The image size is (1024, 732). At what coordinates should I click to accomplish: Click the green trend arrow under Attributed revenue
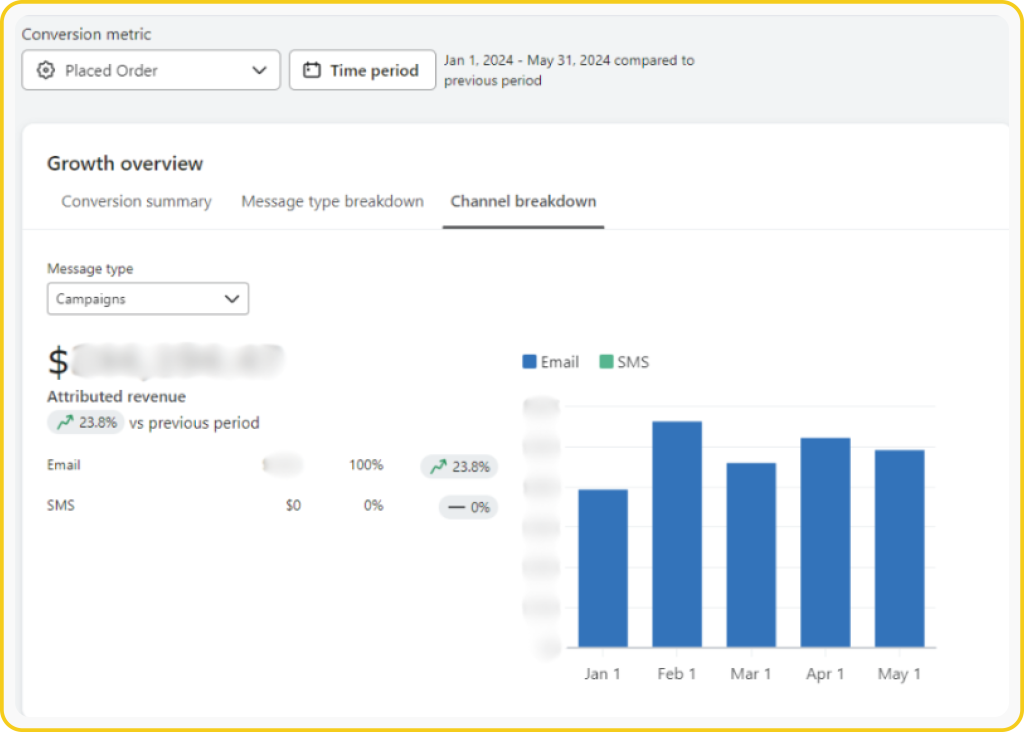65,423
